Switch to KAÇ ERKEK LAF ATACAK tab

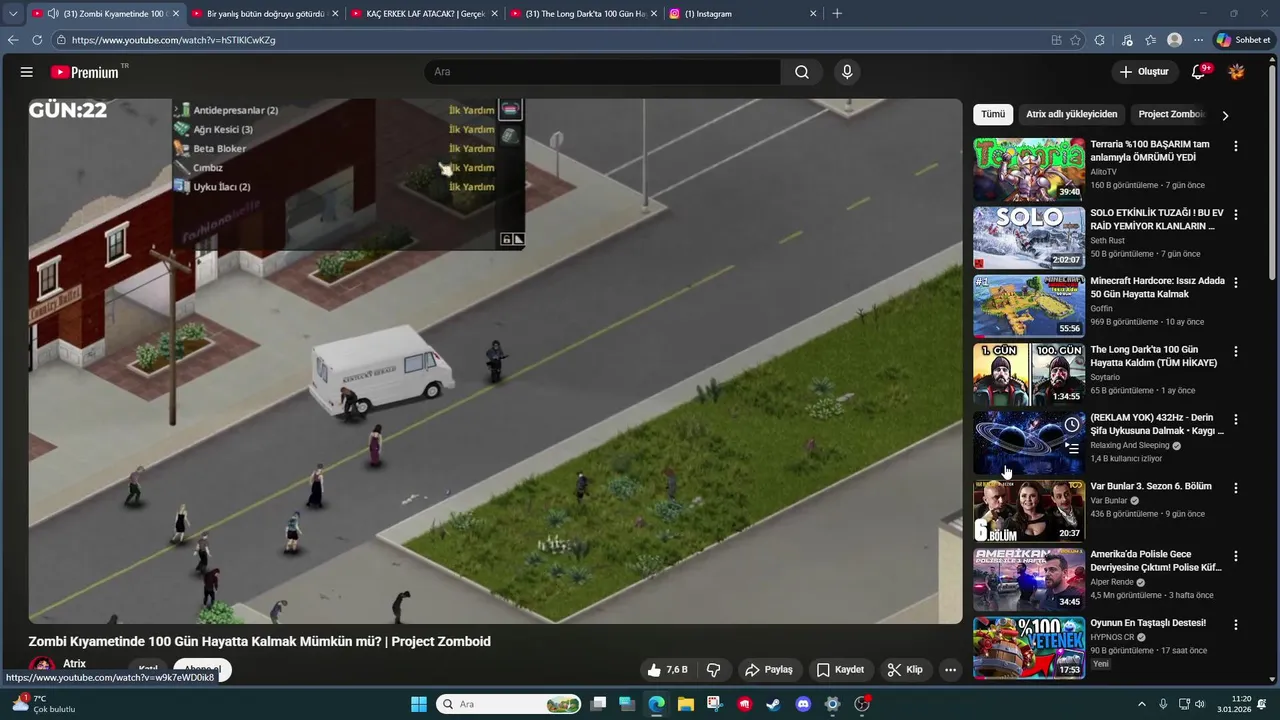click(425, 14)
